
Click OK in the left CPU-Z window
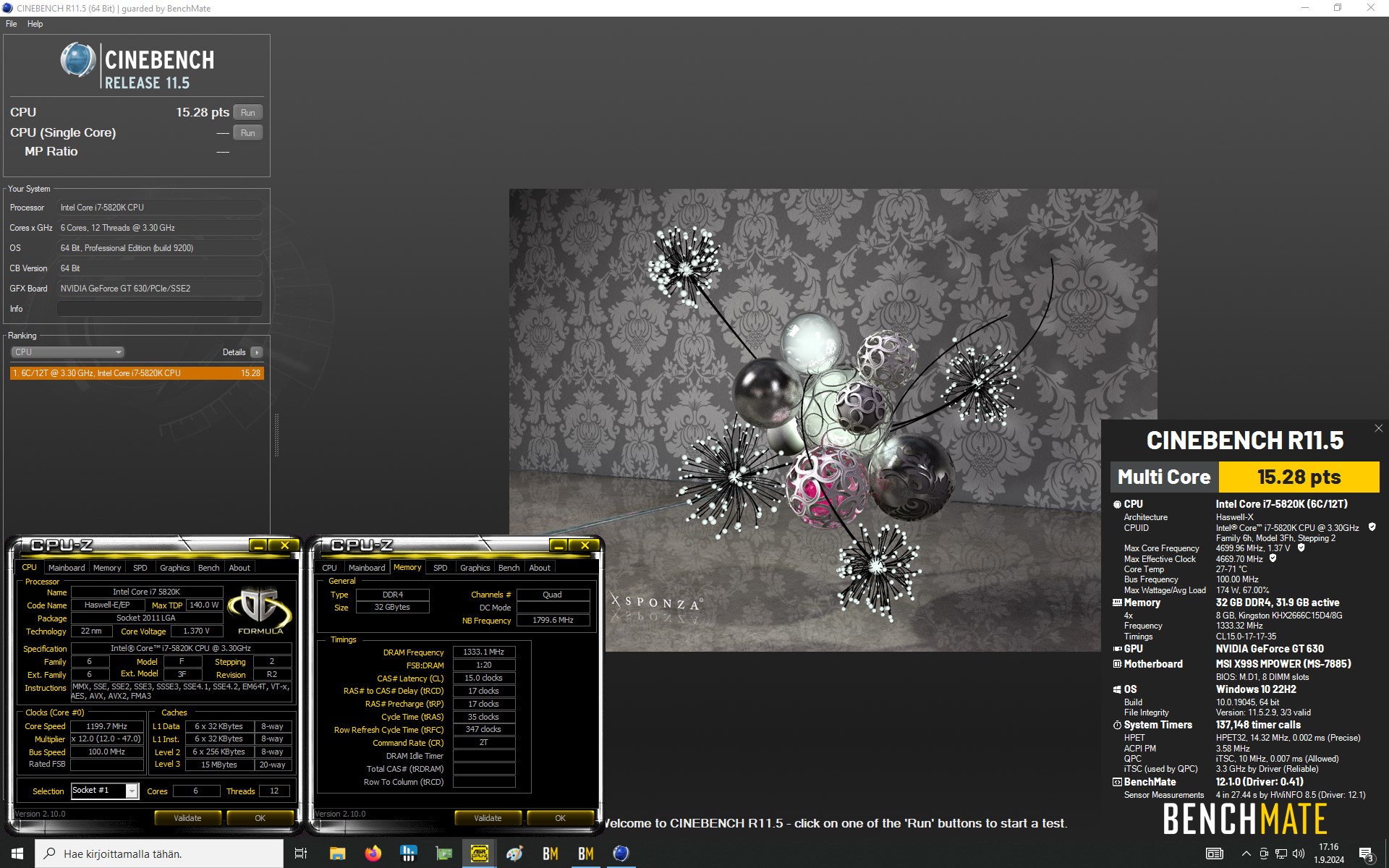pyautogui.click(x=260, y=818)
